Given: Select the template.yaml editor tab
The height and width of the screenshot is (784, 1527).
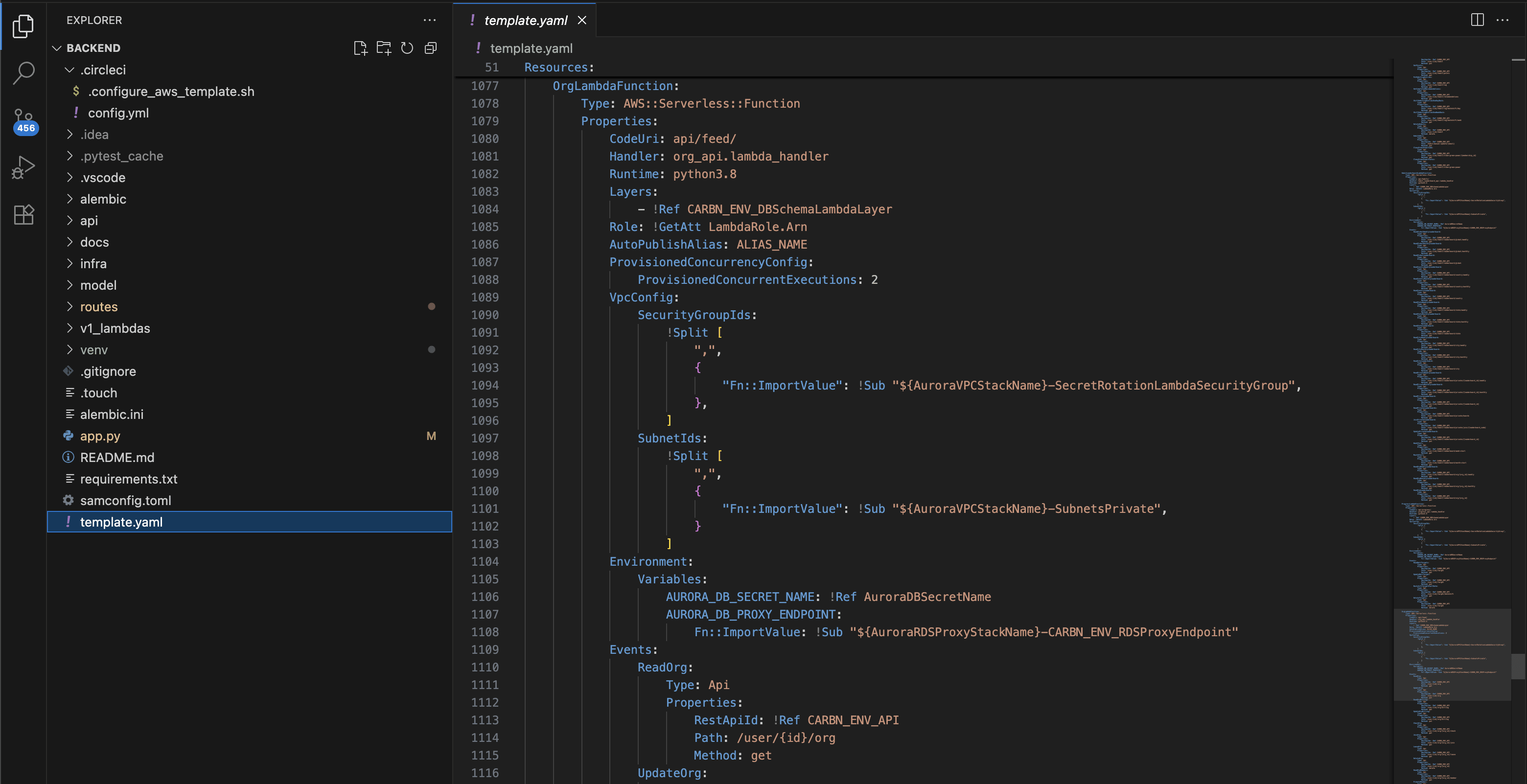Looking at the screenshot, I should pyautogui.click(x=525, y=20).
